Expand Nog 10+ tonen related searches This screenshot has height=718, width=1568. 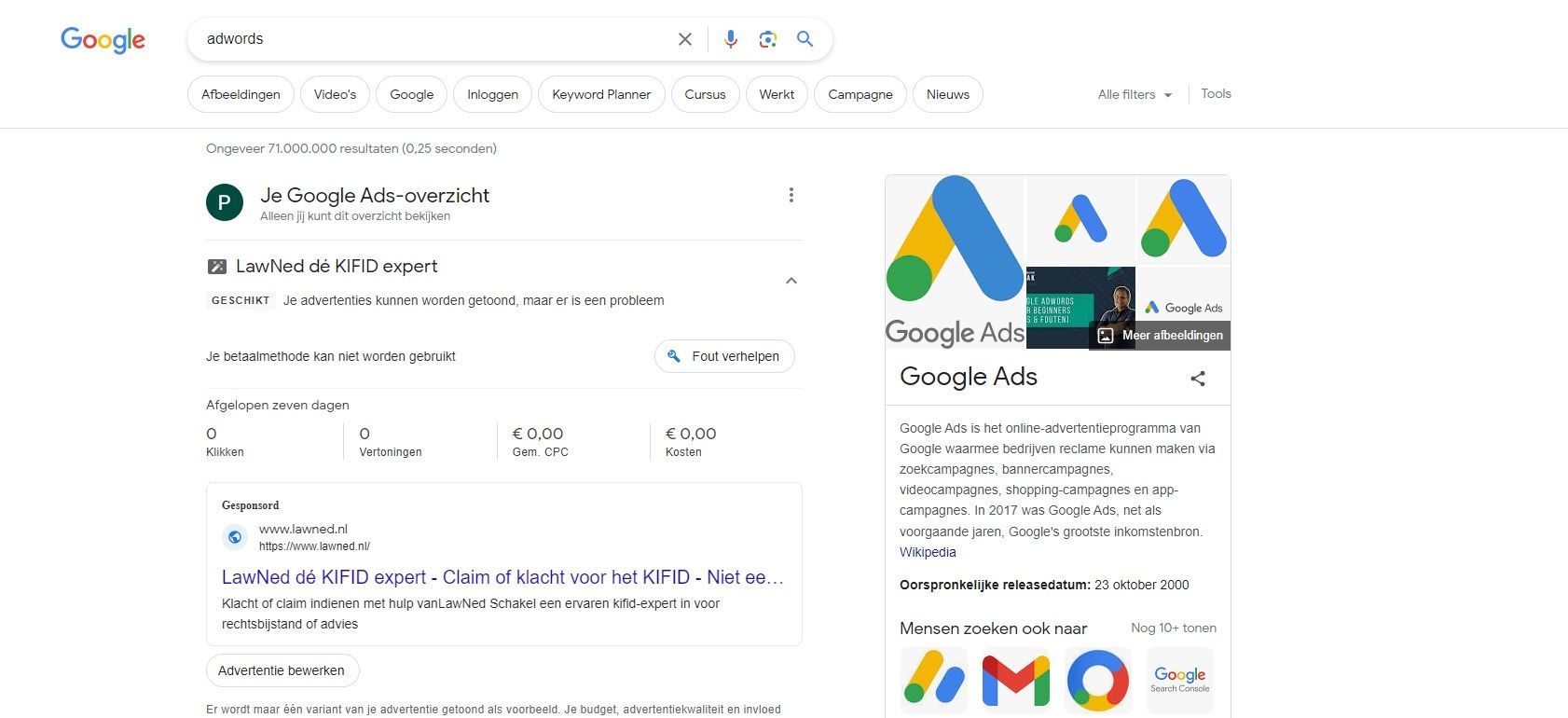click(1173, 628)
